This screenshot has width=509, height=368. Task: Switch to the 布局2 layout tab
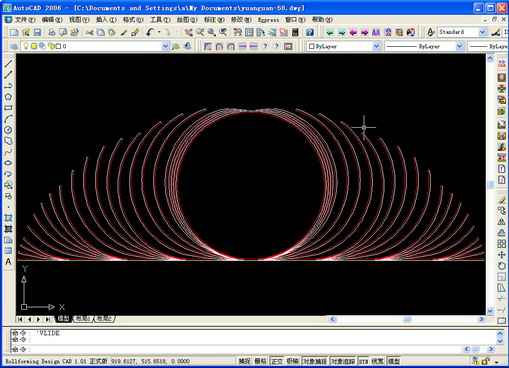coord(104,319)
